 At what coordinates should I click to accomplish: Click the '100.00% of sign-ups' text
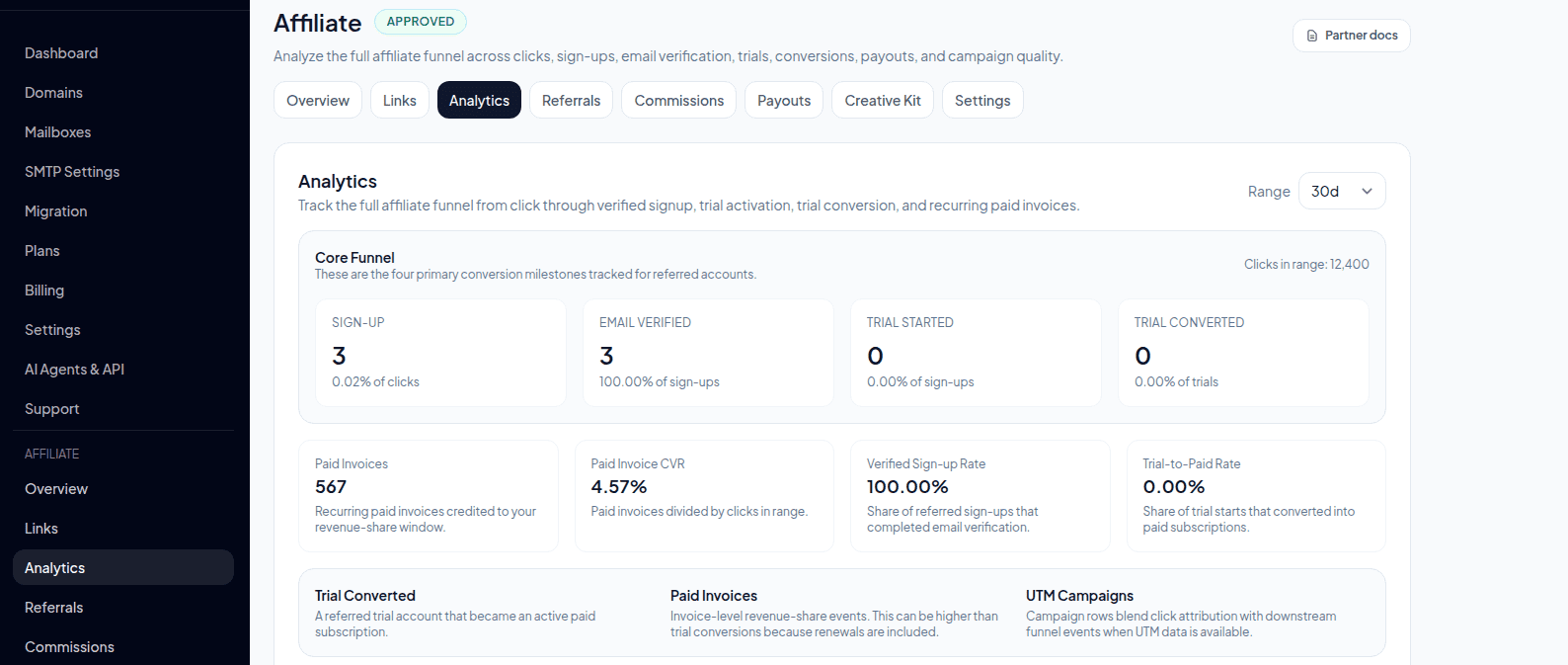point(660,382)
